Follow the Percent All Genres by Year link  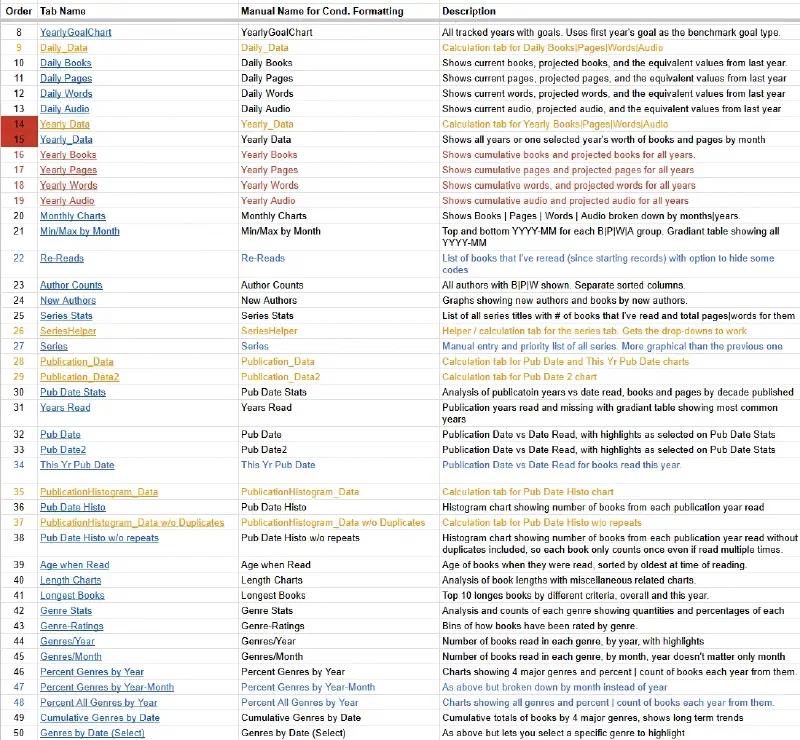[98, 703]
